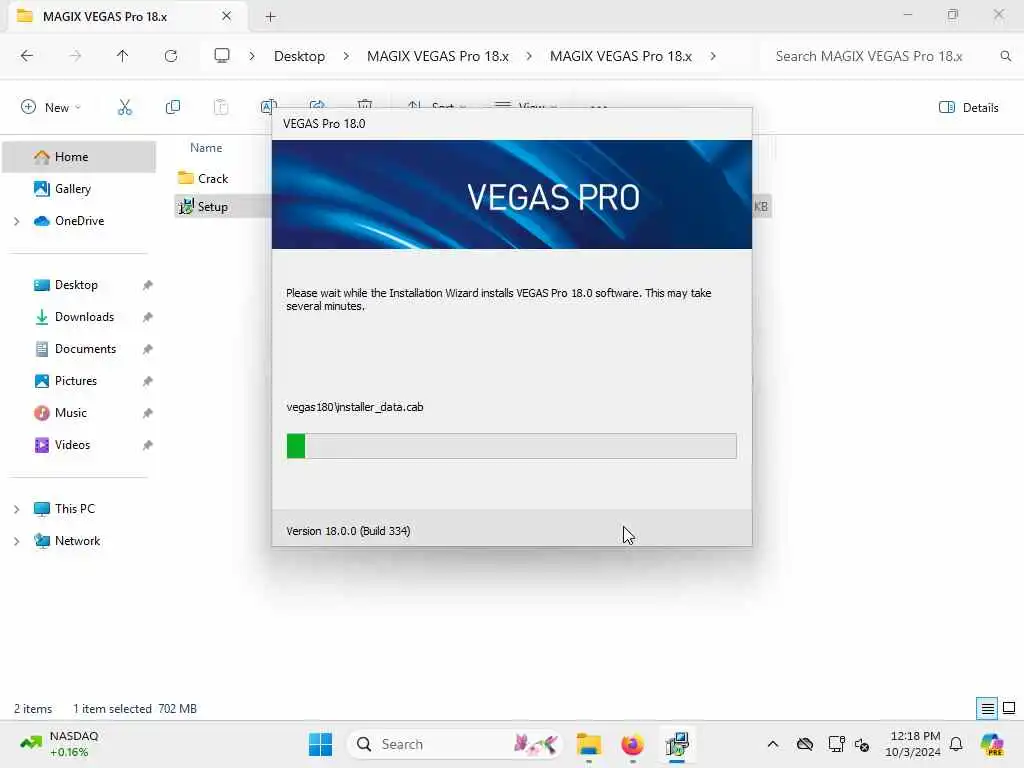Open OneDrive in navigation pane
Screen dimensions: 1024x768
pyautogui.click(x=79, y=221)
